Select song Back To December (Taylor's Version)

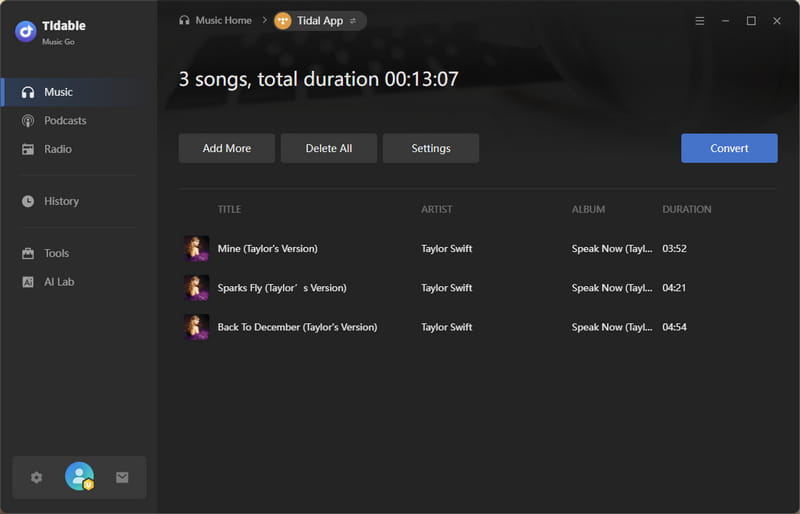coord(297,327)
